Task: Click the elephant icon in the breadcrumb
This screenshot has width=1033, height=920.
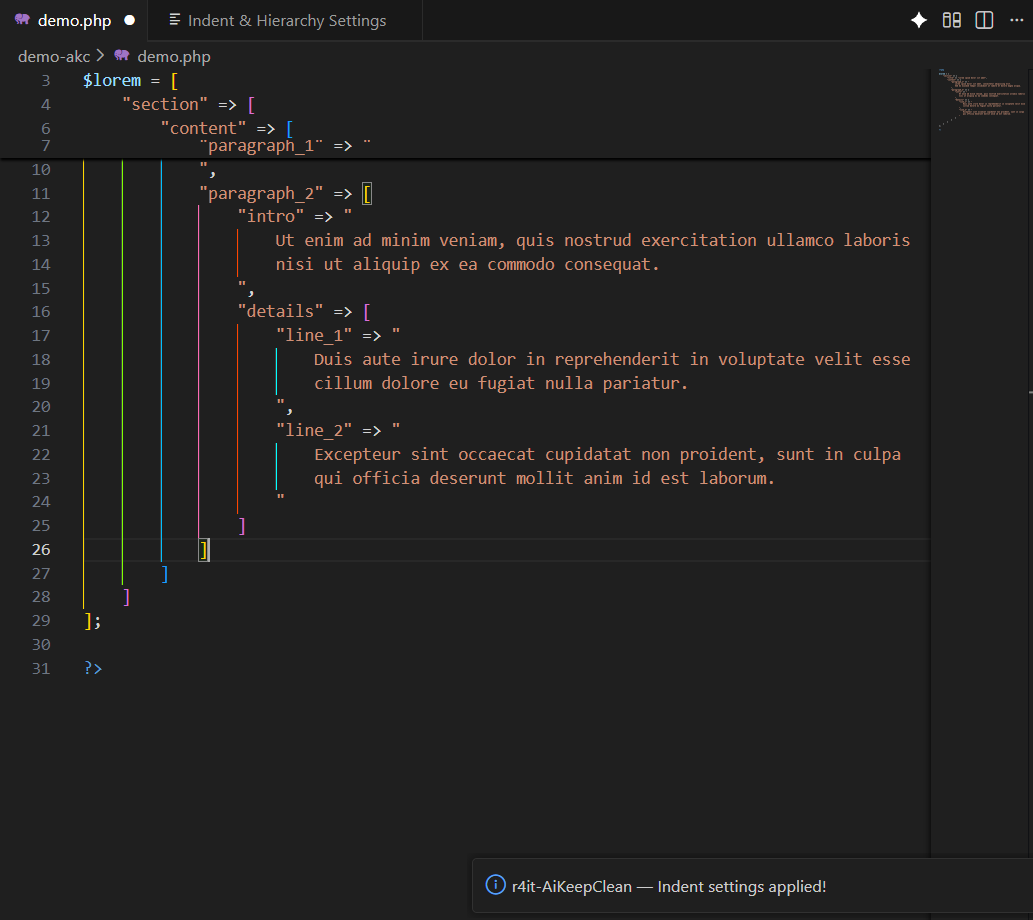Action: coord(121,56)
